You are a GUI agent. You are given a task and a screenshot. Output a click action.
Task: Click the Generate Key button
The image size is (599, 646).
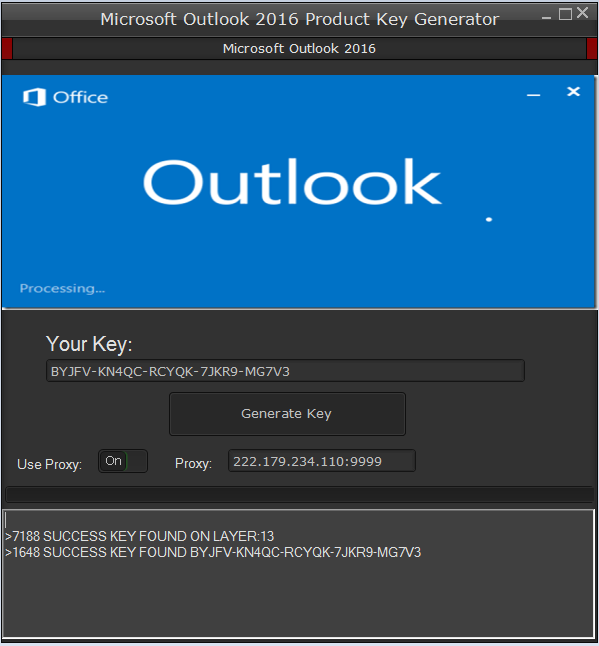click(x=287, y=414)
